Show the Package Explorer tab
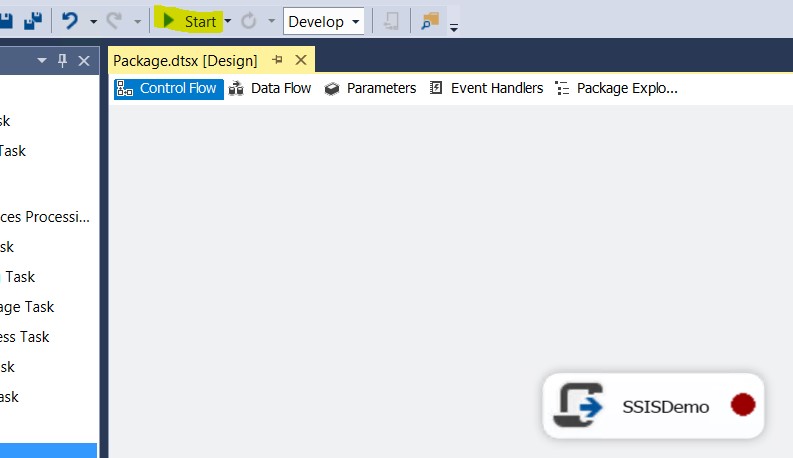 tap(616, 88)
